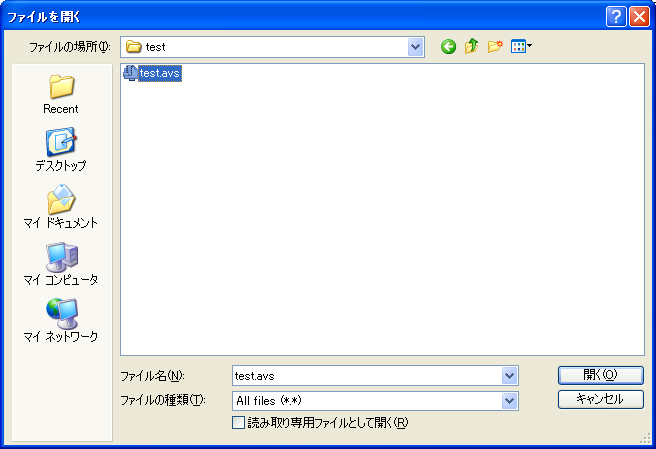Image resolution: width=656 pixels, height=449 pixels.
Task: Click into the ファイル名 text field
Action: coord(365,376)
